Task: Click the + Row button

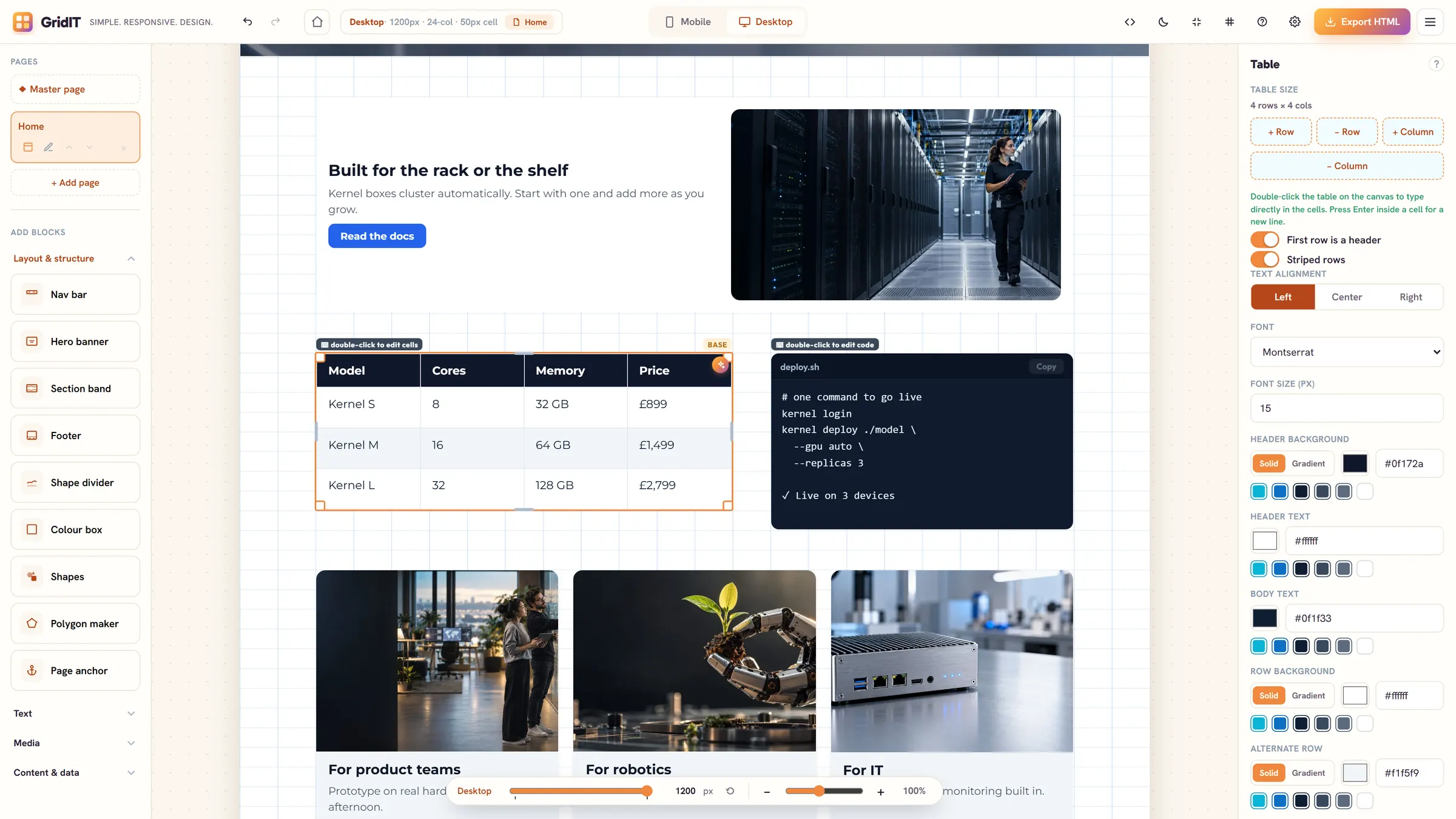Action: 1281,132
